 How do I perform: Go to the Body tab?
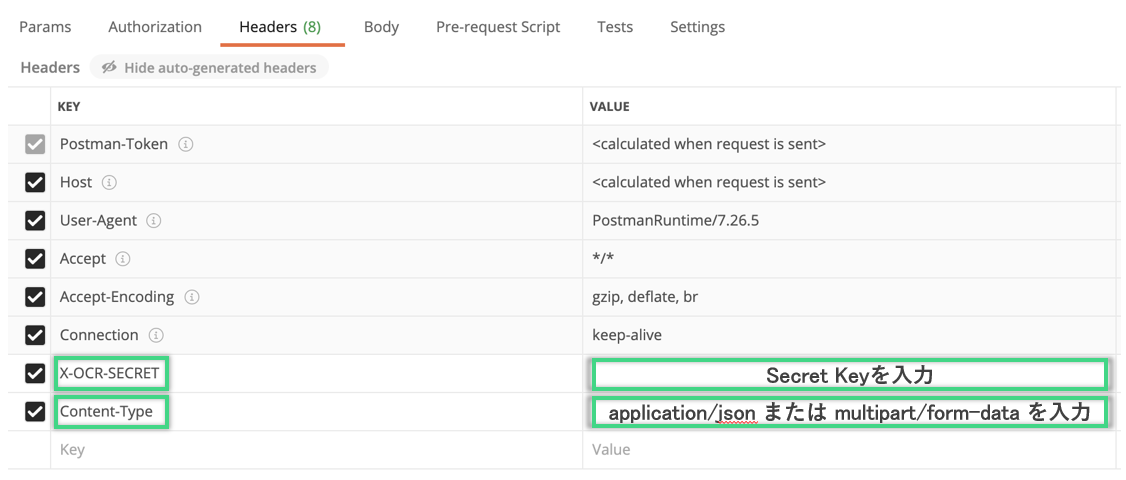[x=381, y=27]
